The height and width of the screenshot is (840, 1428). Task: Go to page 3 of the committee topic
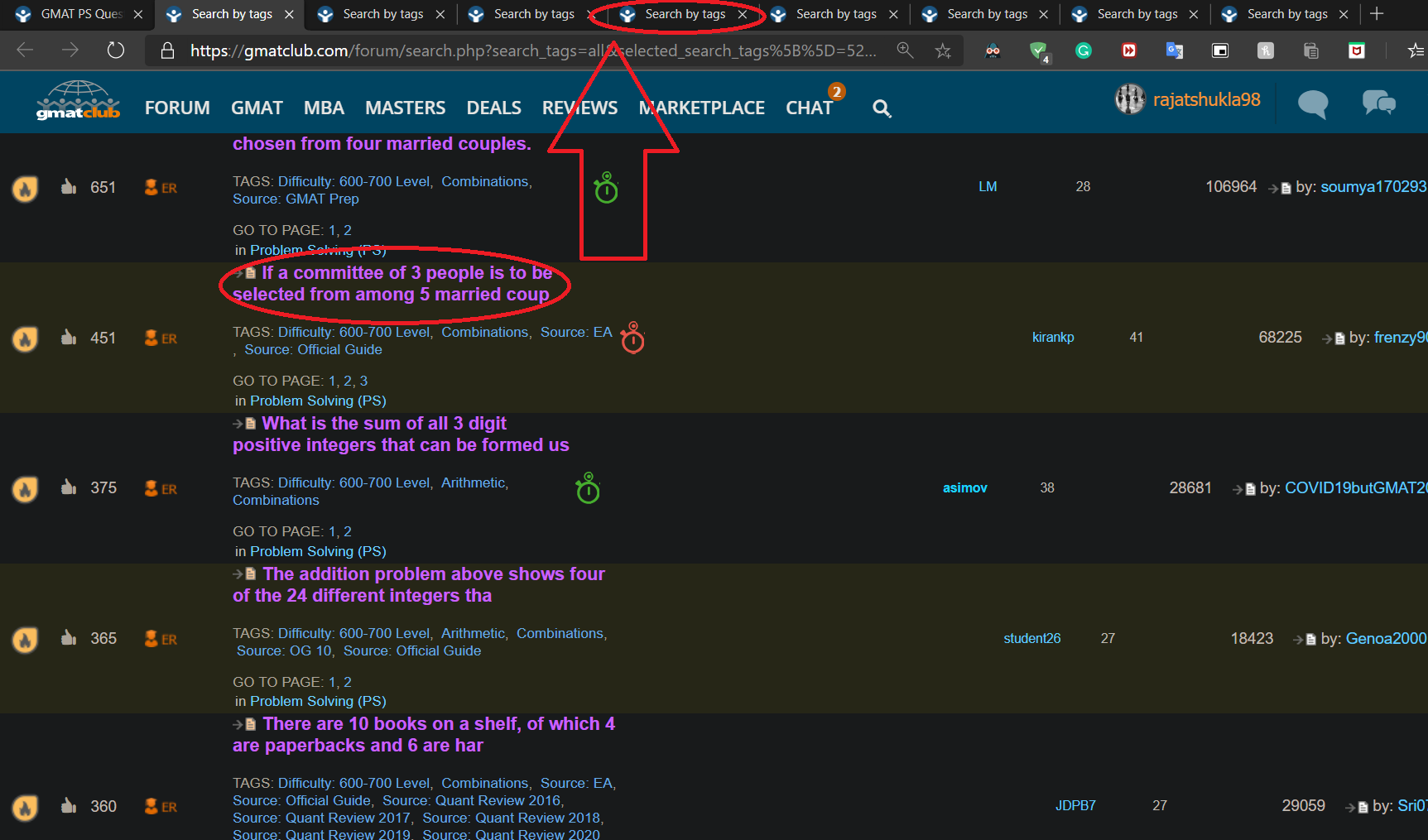(x=363, y=381)
